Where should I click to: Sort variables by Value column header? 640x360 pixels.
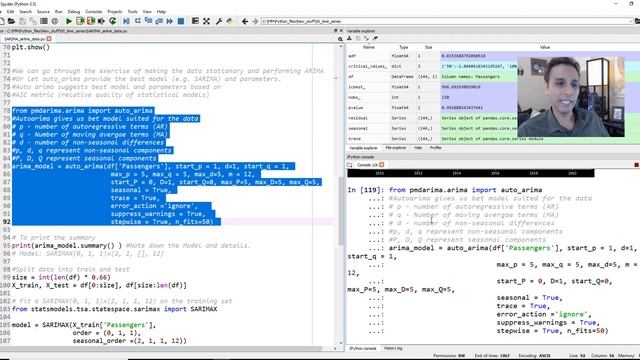[545, 47]
